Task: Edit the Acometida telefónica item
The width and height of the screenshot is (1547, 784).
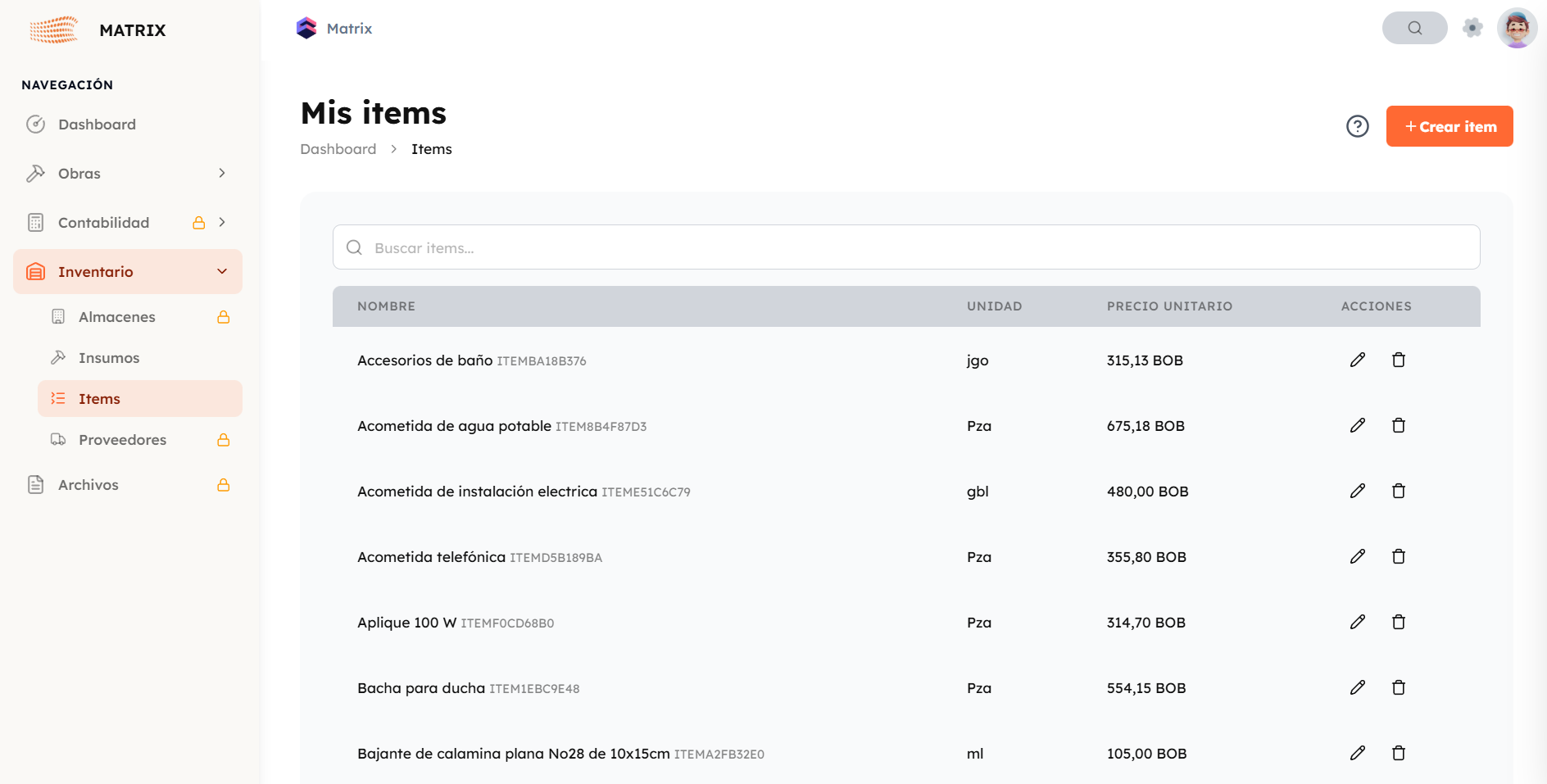Action: 1358,556
